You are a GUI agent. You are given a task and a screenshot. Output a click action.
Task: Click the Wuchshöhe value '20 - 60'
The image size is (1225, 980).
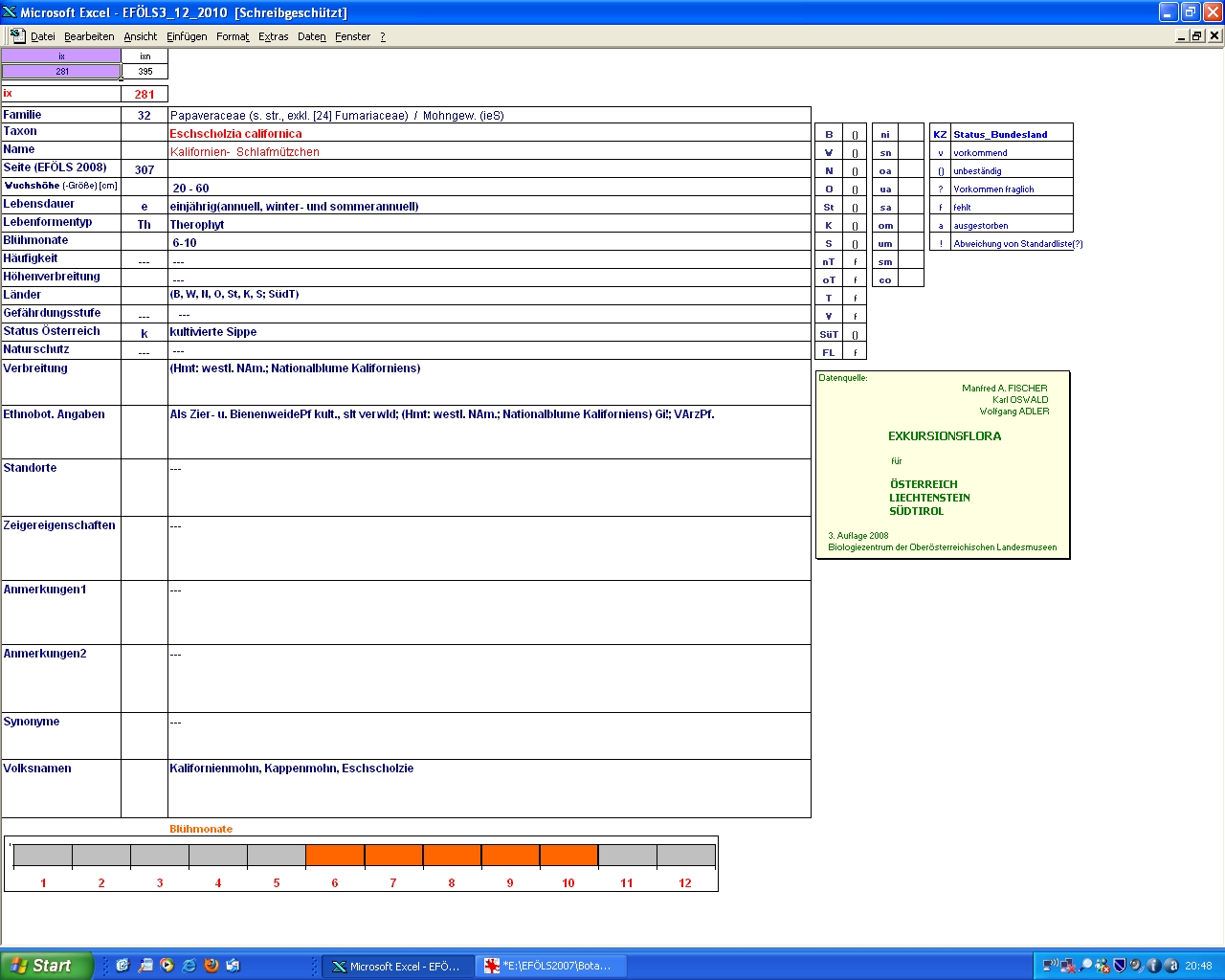pos(190,189)
